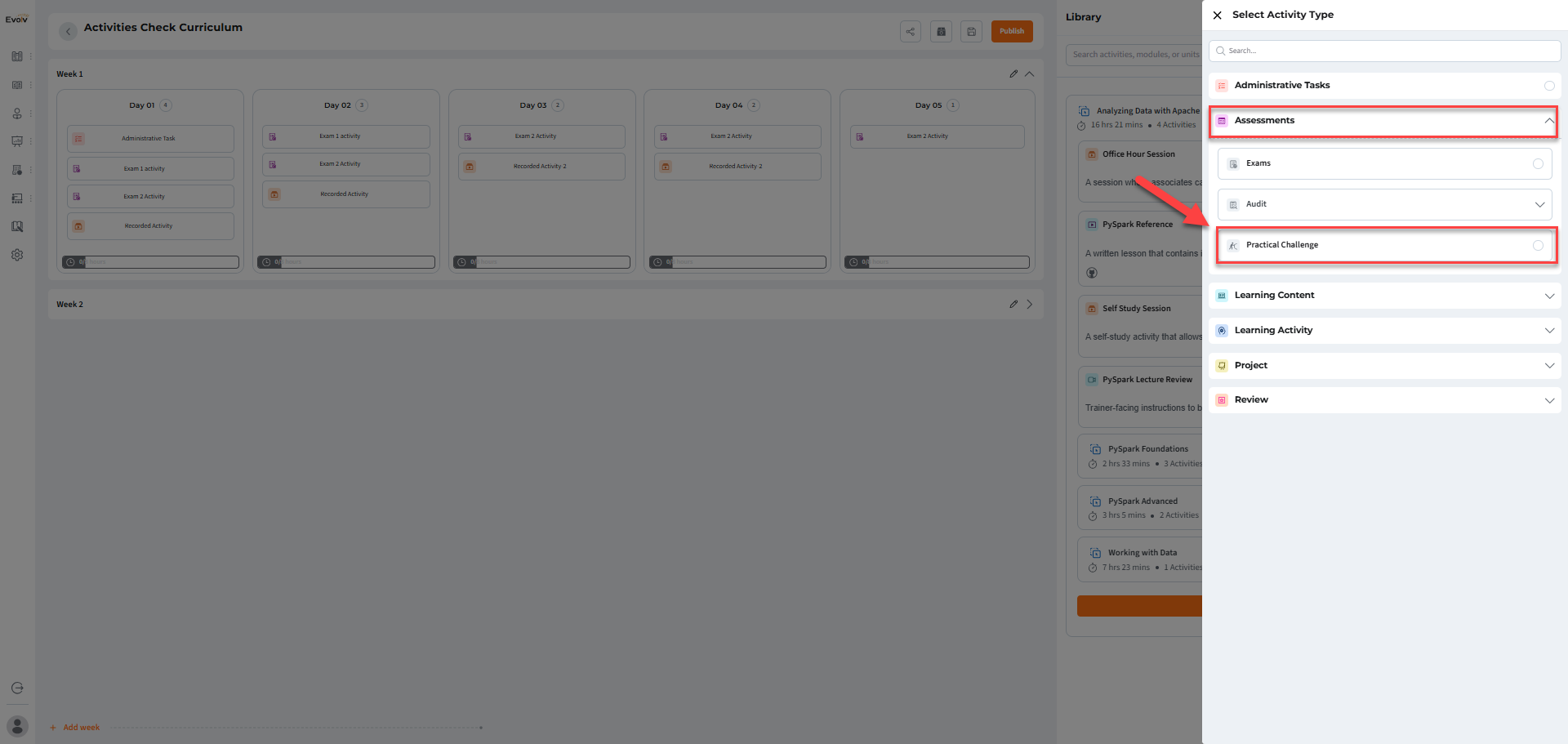The height and width of the screenshot is (744, 1568).
Task: Edit Week 2 with the pencil icon
Action: 1013,304
